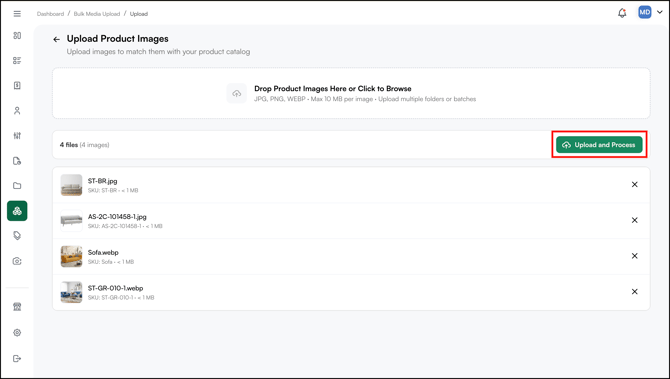Navigate to Bulk Media Upload breadcrumb
670x379 pixels.
pos(97,14)
